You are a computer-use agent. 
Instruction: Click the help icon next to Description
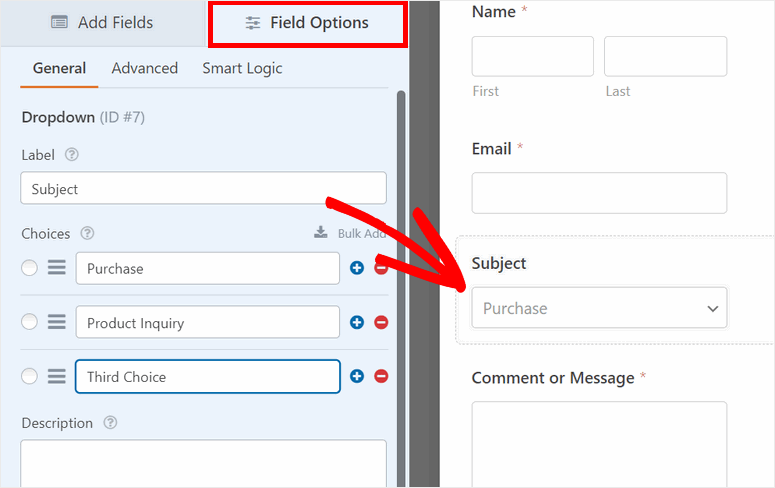[110, 423]
